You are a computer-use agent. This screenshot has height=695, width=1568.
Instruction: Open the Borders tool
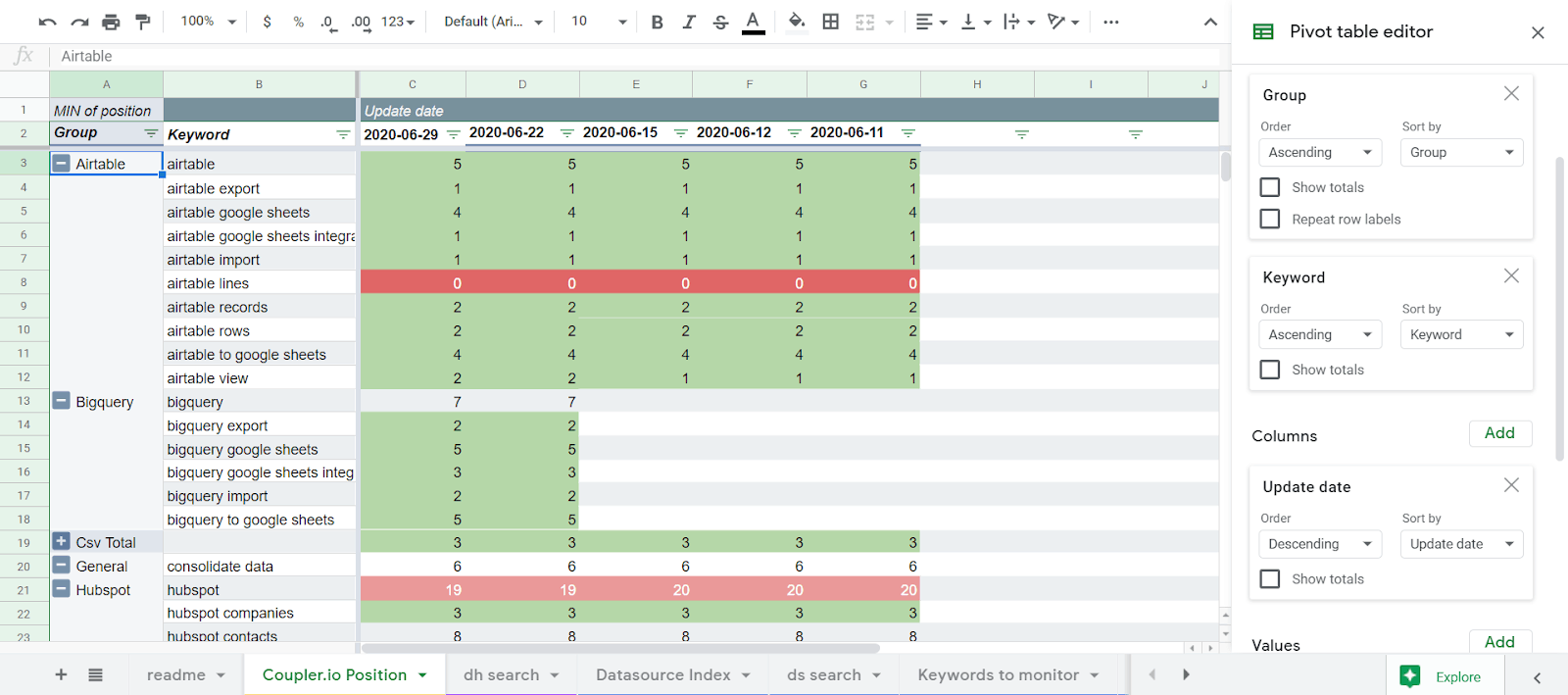click(831, 22)
